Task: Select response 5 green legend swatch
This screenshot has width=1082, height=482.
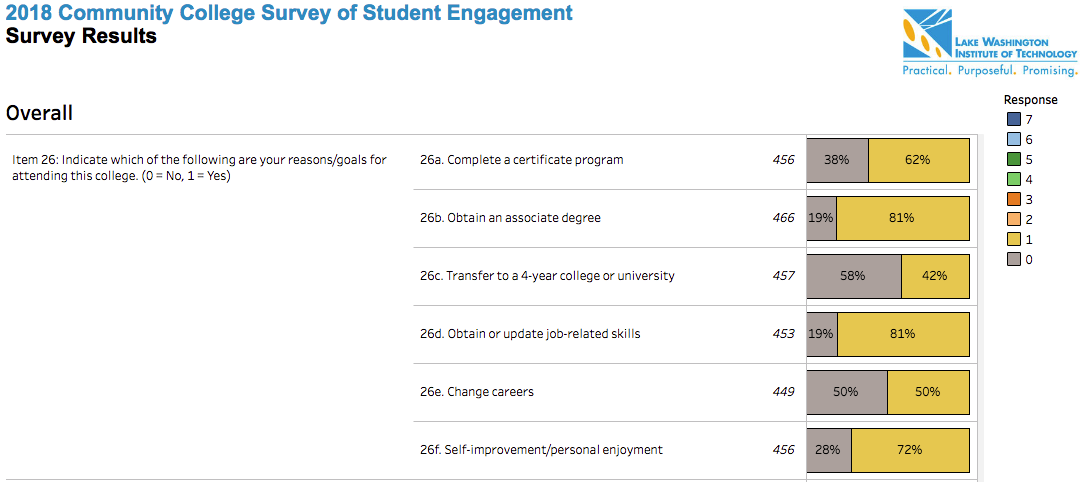Action: pos(1013,159)
